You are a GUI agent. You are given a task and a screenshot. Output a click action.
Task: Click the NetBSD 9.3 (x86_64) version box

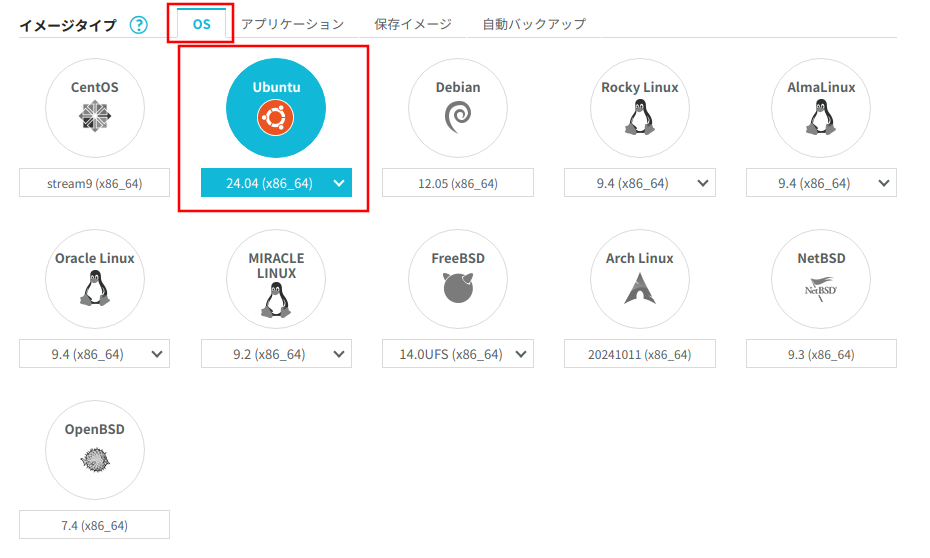click(x=821, y=353)
